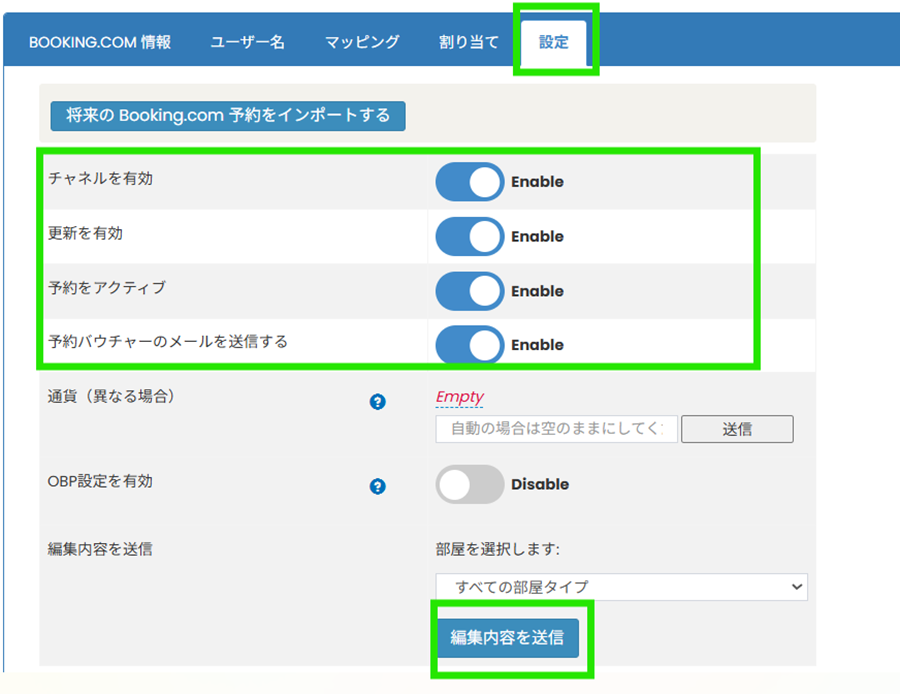Viewport: 900px width, 694px height.
Task: Expand the すべての部屋タイプ dropdown
Action: point(621,587)
